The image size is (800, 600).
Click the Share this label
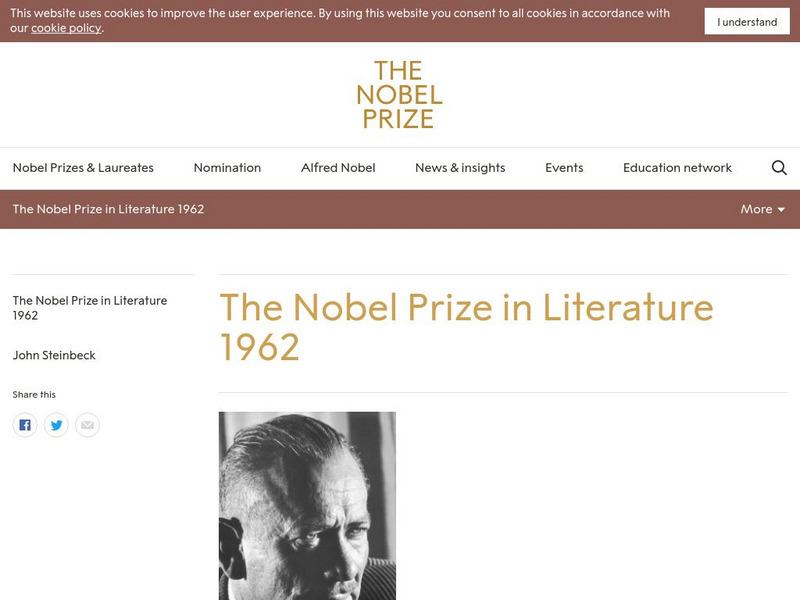point(34,395)
